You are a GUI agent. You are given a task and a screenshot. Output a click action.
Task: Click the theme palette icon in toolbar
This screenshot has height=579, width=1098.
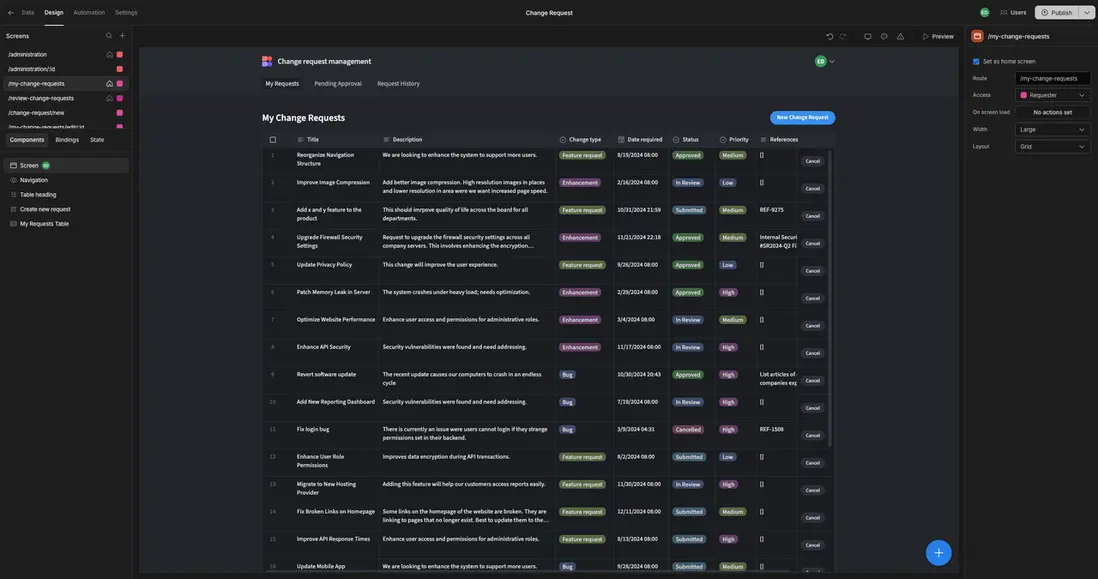pyautogui.click(x=884, y=36)
